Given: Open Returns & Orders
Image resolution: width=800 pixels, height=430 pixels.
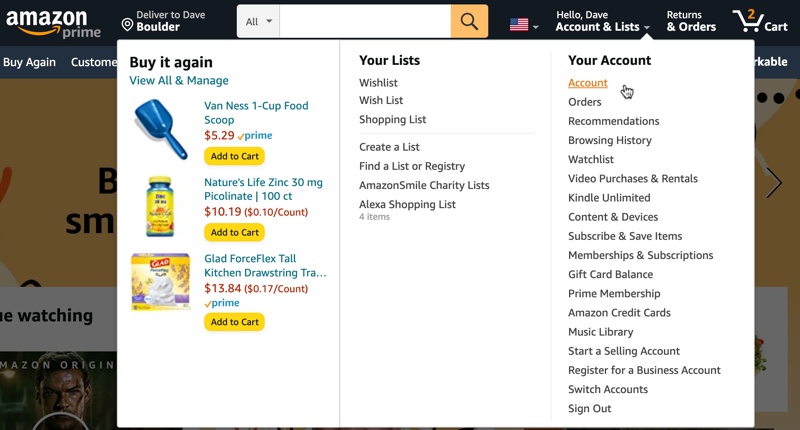Looking at the screenshot, I should (691, 21).
